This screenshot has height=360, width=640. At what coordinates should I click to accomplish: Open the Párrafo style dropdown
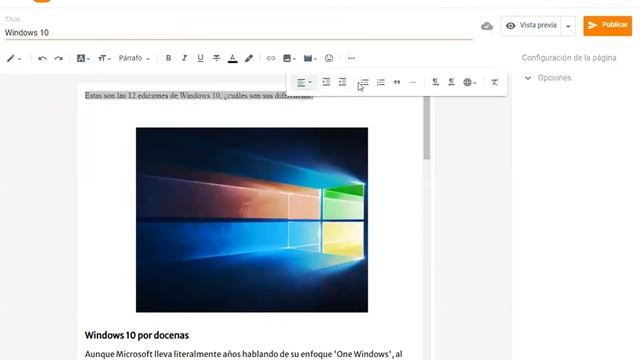134,58
